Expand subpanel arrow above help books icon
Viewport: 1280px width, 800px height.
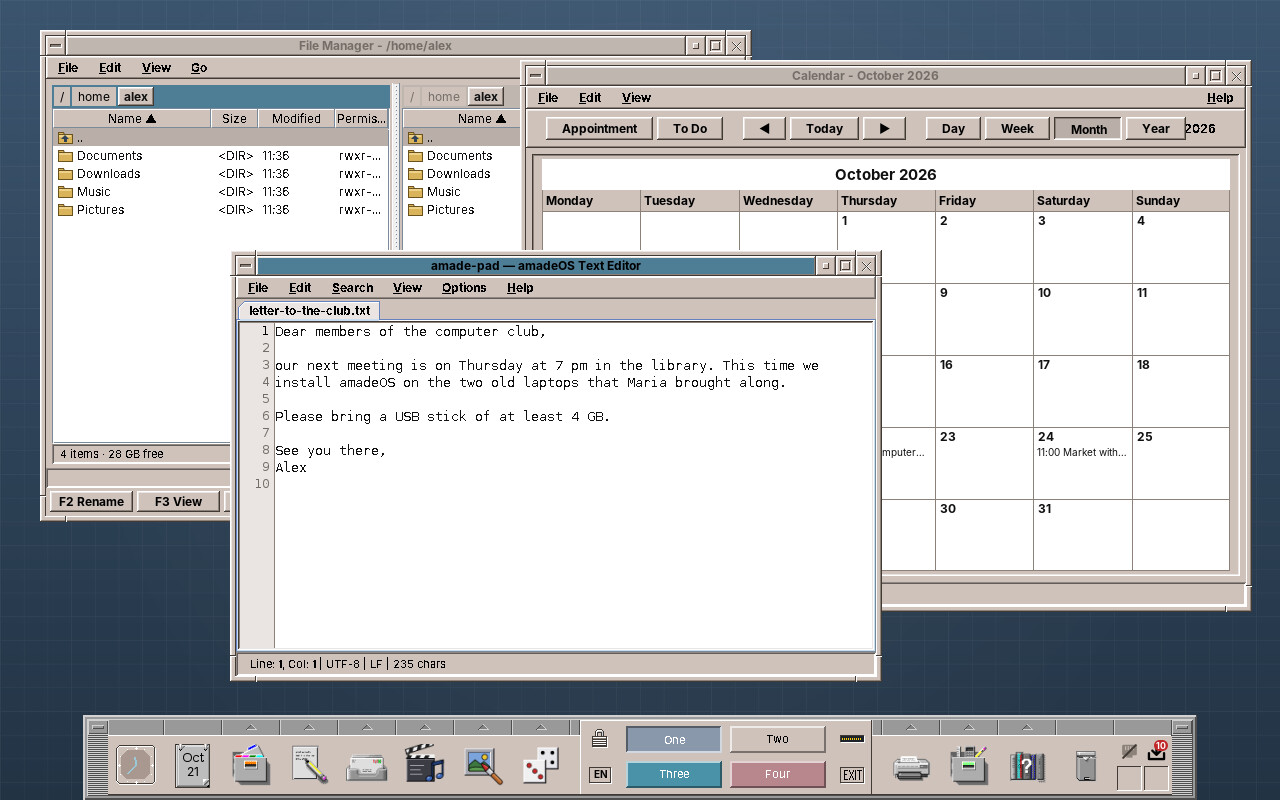coord(1027,727)
